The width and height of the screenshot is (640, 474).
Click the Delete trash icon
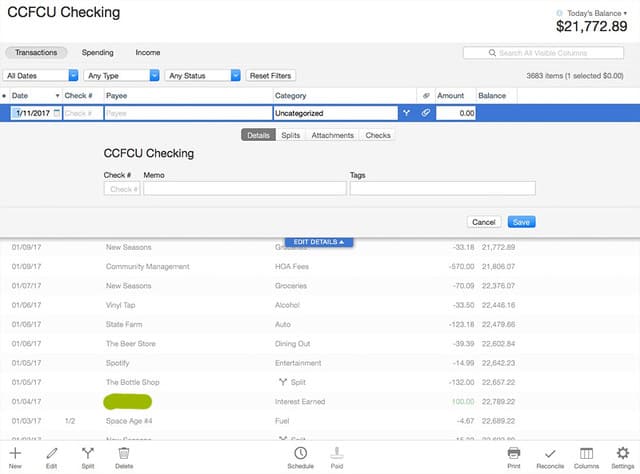coord(124,453)
